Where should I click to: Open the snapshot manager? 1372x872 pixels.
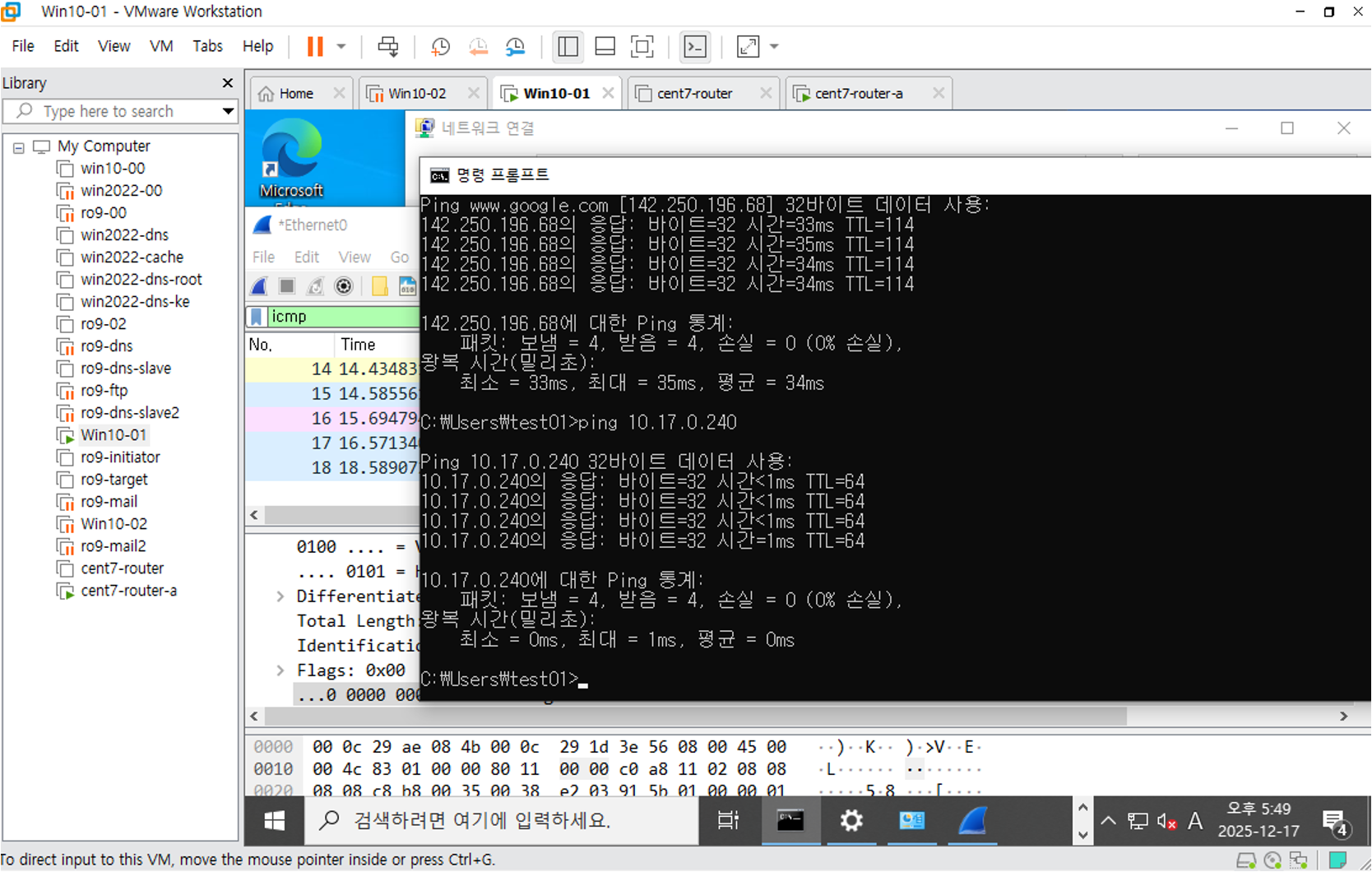(516, 47)
